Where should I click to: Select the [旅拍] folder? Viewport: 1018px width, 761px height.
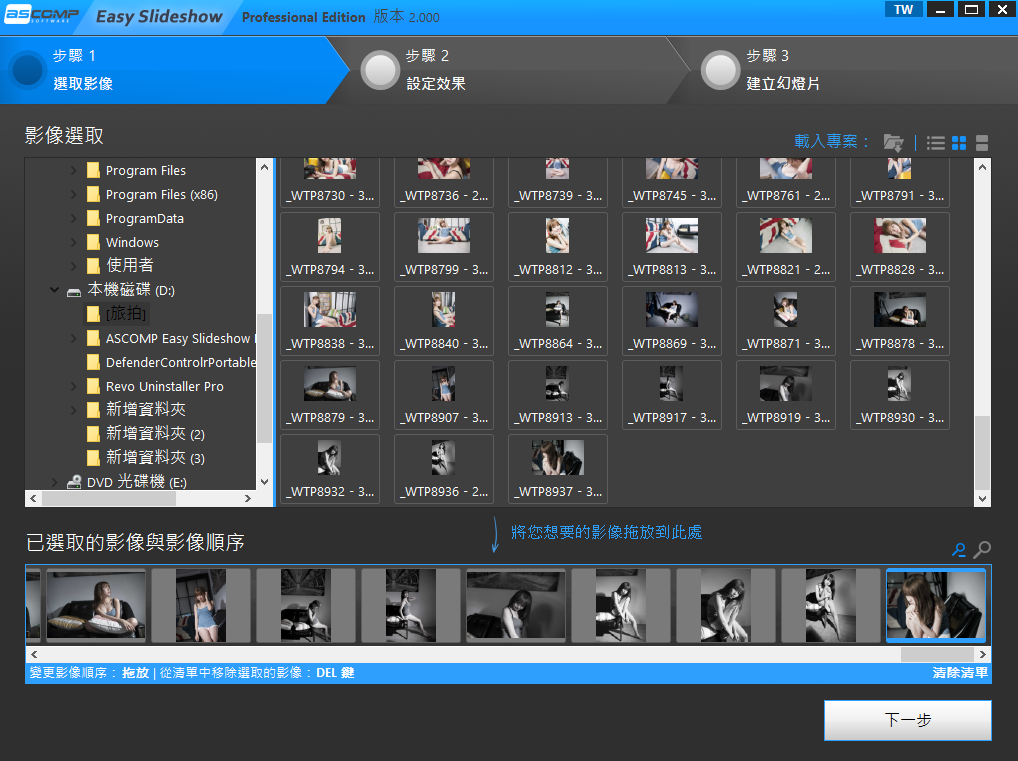point(126,315)
